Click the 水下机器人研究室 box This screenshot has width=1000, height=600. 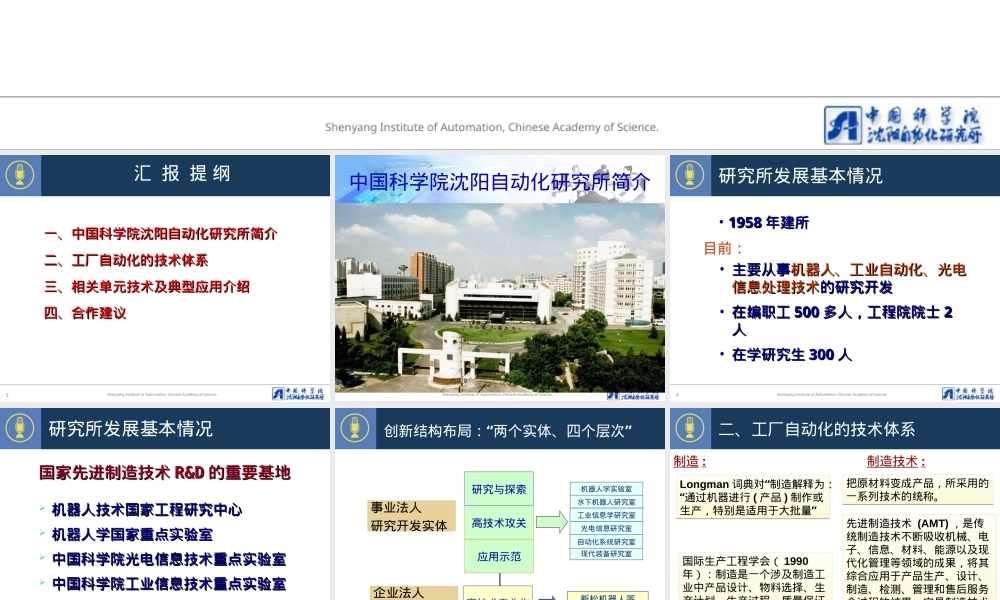click(607, 502)
